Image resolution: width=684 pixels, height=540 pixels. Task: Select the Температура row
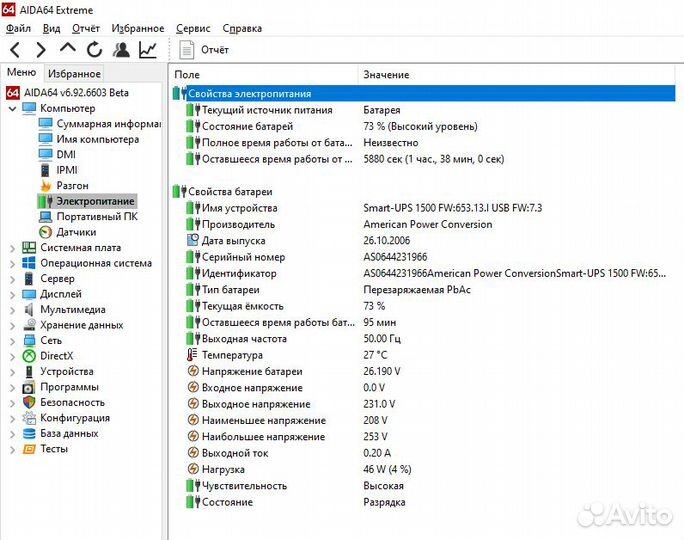pos(424,355)
